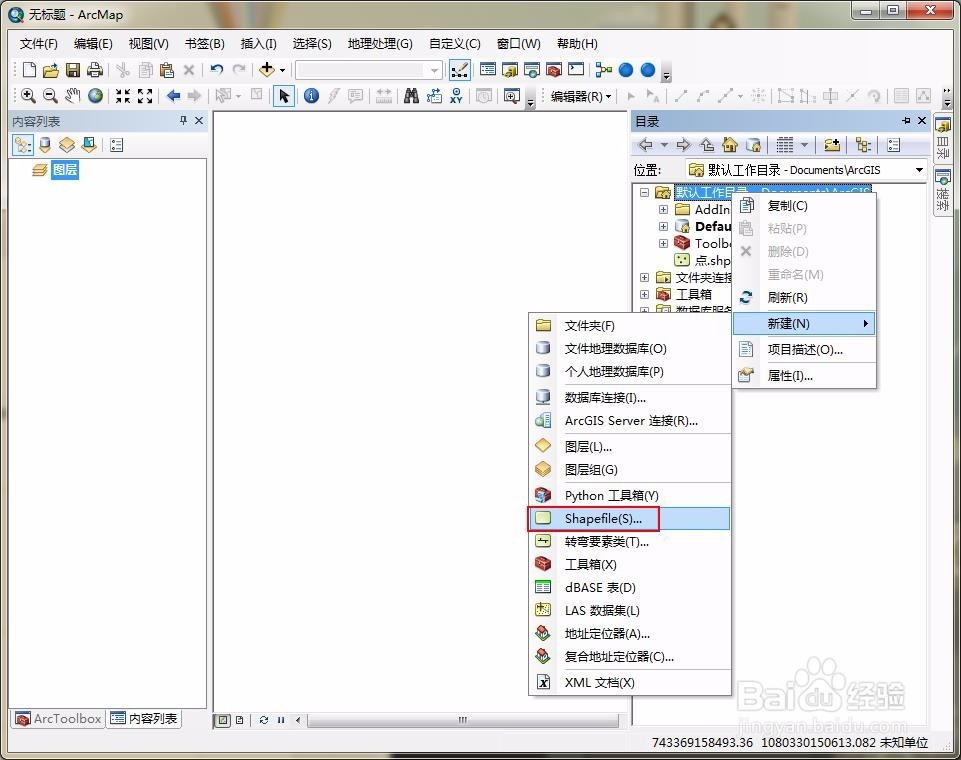Activate the Select Elements arrow tool

tap(284, 96)
